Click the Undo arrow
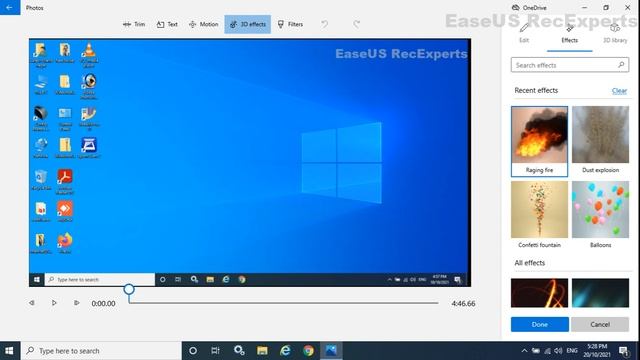Image resolution: width=640 pixels, height=360 pixels. [x=324, y=24]
